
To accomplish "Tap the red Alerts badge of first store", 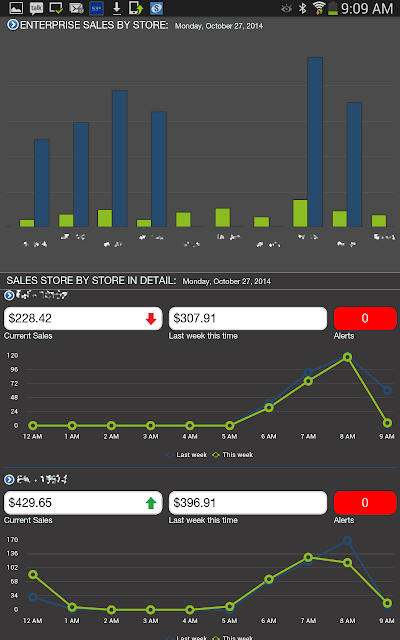I will point(365,318).
